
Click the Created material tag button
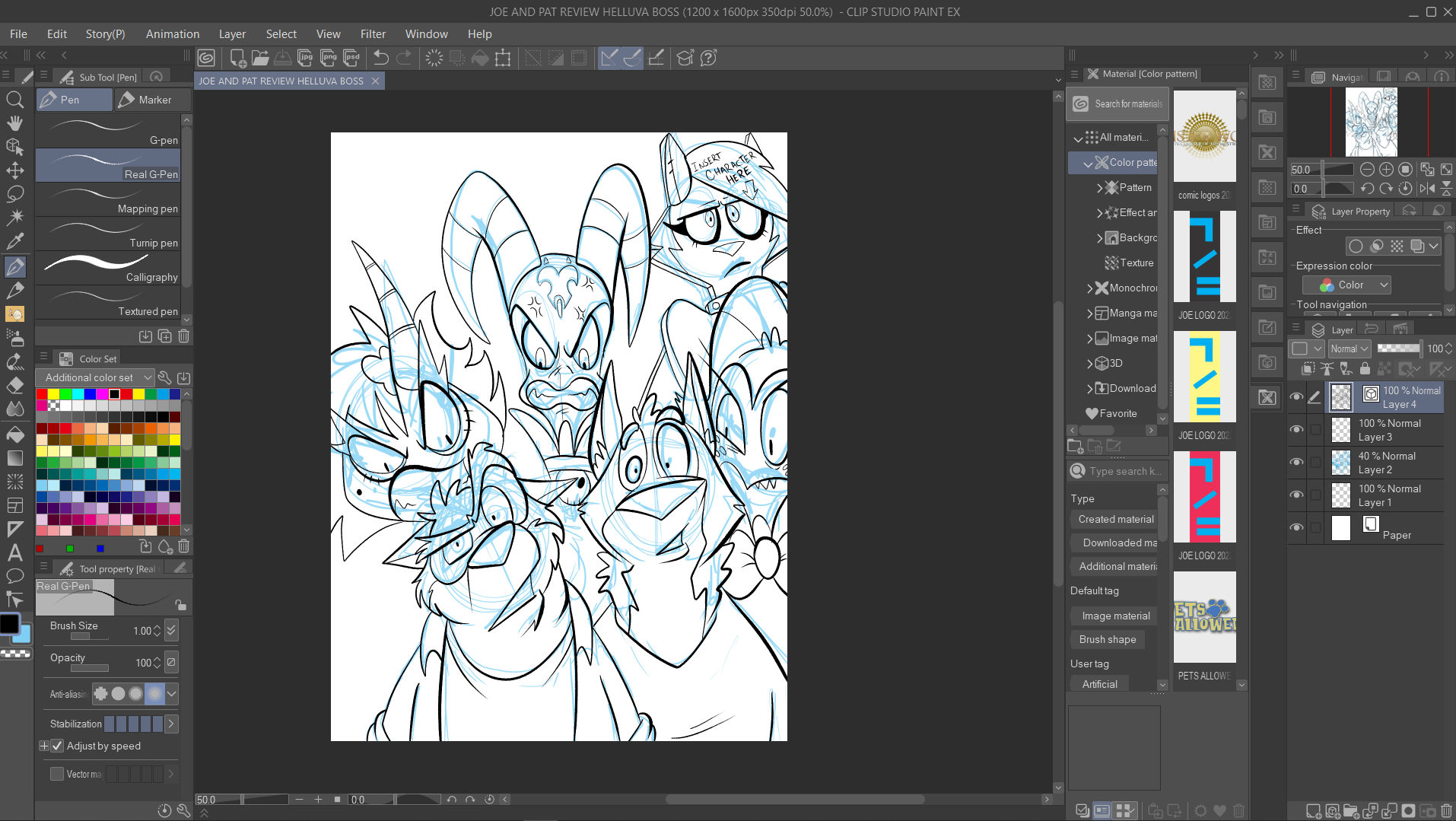coord(1115,519)
